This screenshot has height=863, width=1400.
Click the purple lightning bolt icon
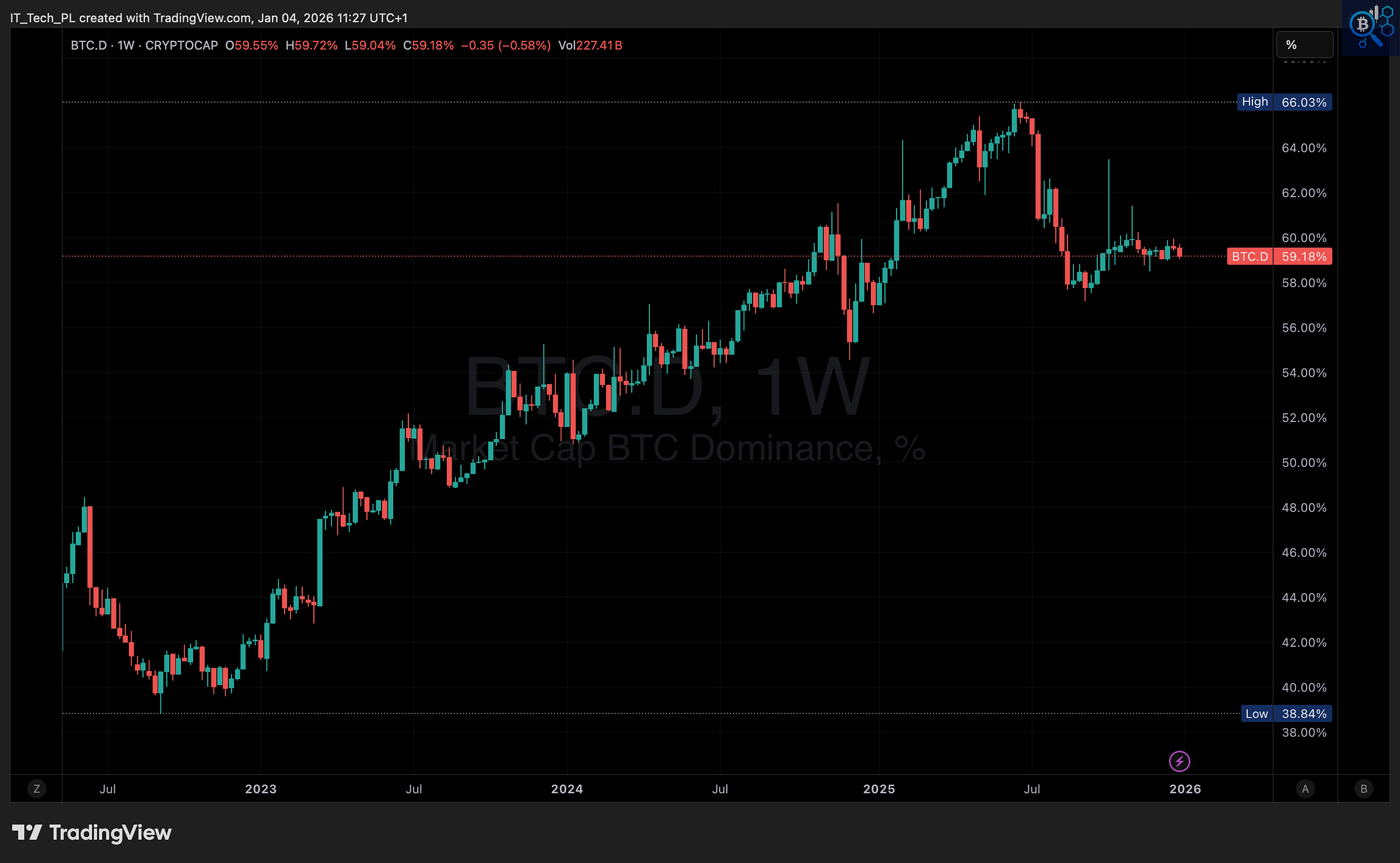tap(1179, 761)
